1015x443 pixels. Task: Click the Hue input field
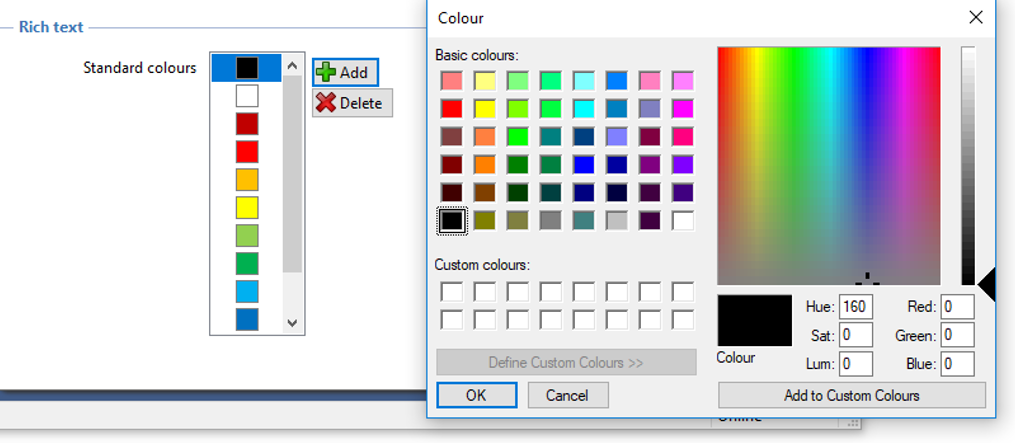pyautogui.click(x=856, y=306)
